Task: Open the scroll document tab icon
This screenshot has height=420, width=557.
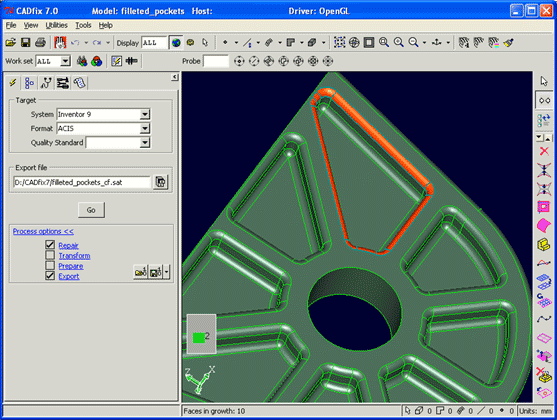Action: [80, 83]
